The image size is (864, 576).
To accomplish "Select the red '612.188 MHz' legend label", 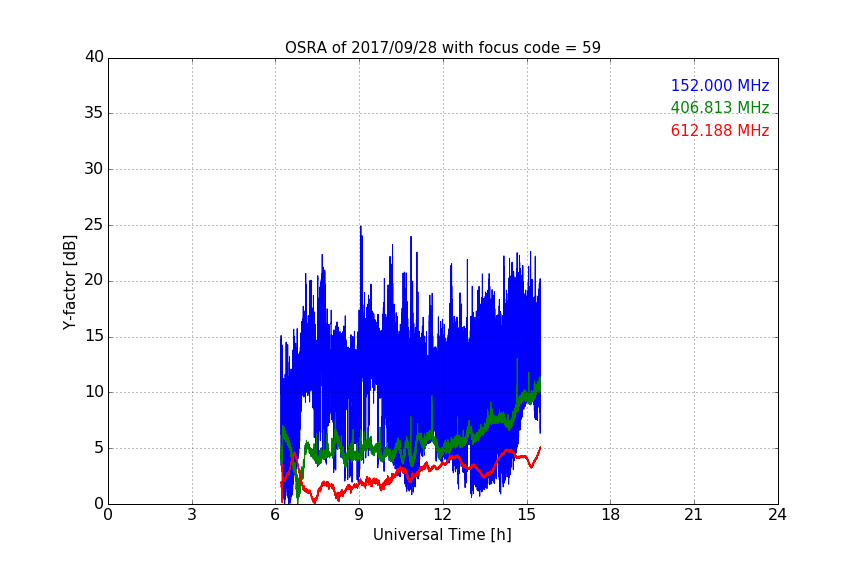I will pyautogui.click(x=720, y=130).
